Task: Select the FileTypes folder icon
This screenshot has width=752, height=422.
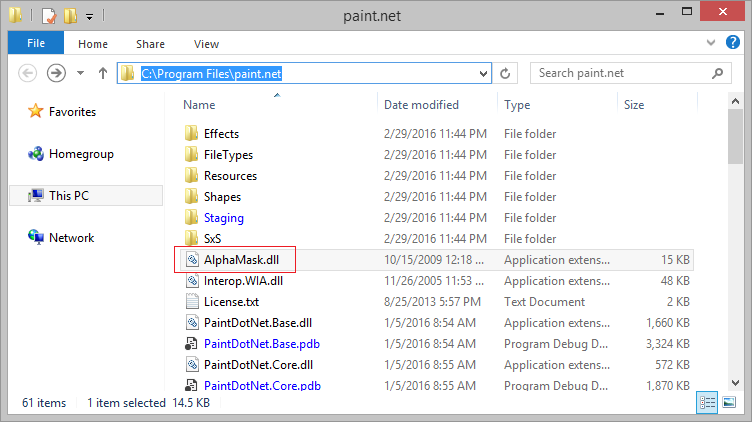Action: [191, 154]
